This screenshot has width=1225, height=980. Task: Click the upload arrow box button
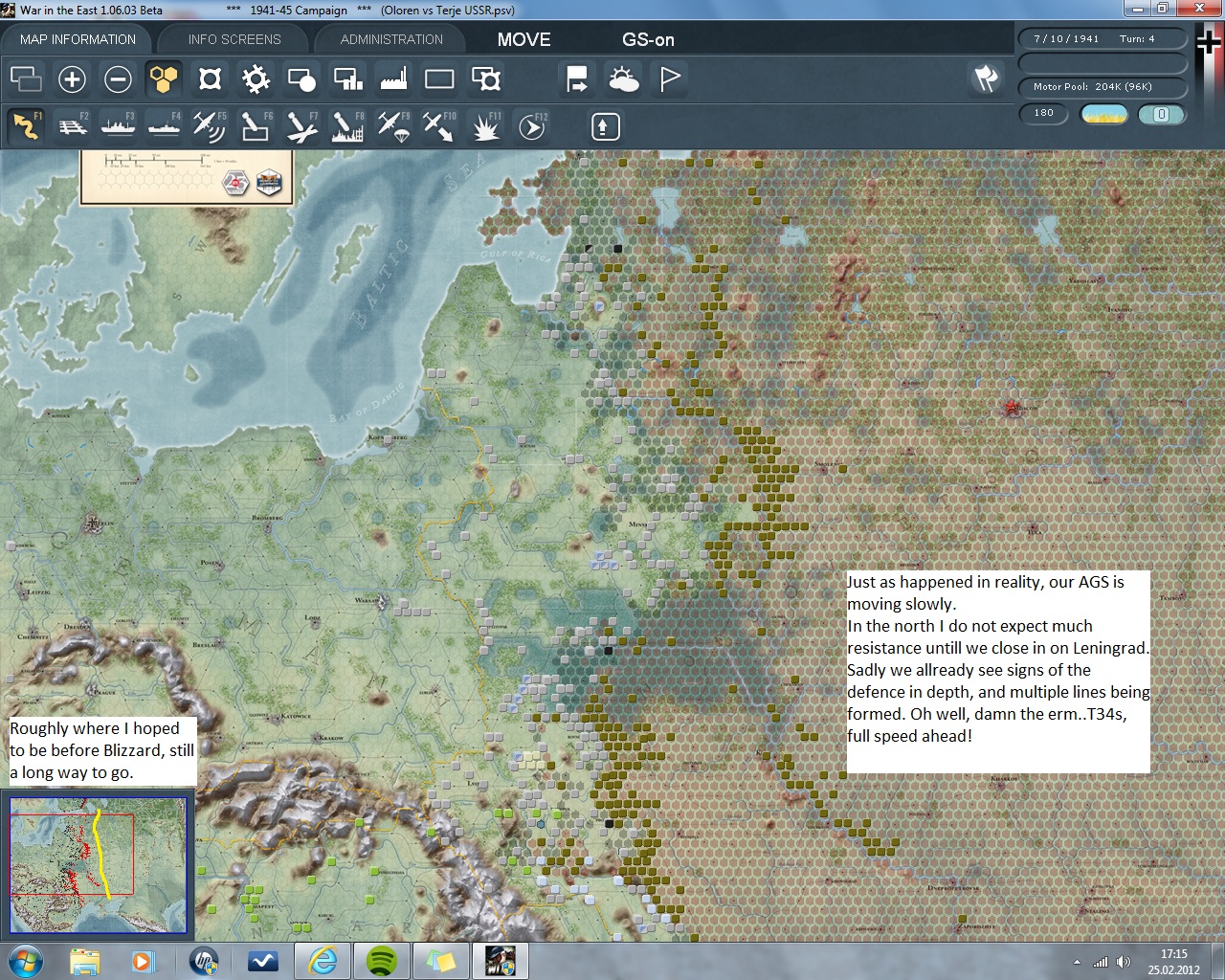point(605,126)
